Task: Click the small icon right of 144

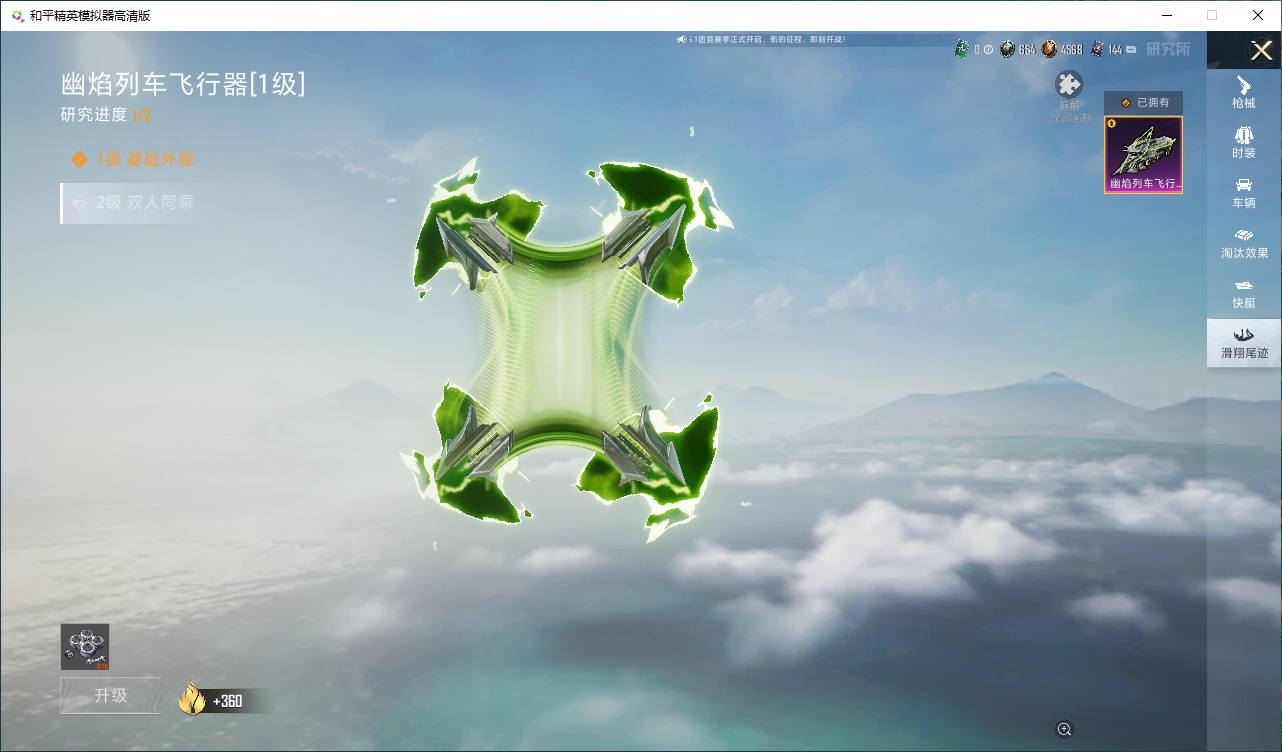Action: (x=1132, y=49)
